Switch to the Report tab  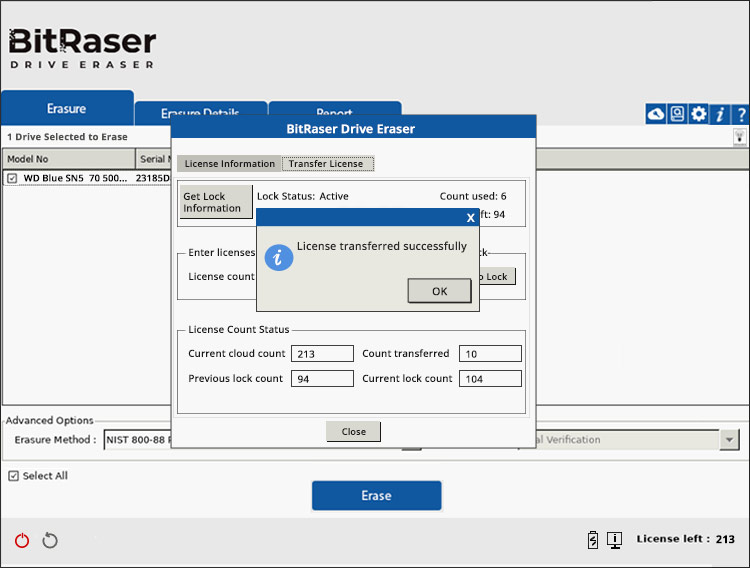[334, 109]
